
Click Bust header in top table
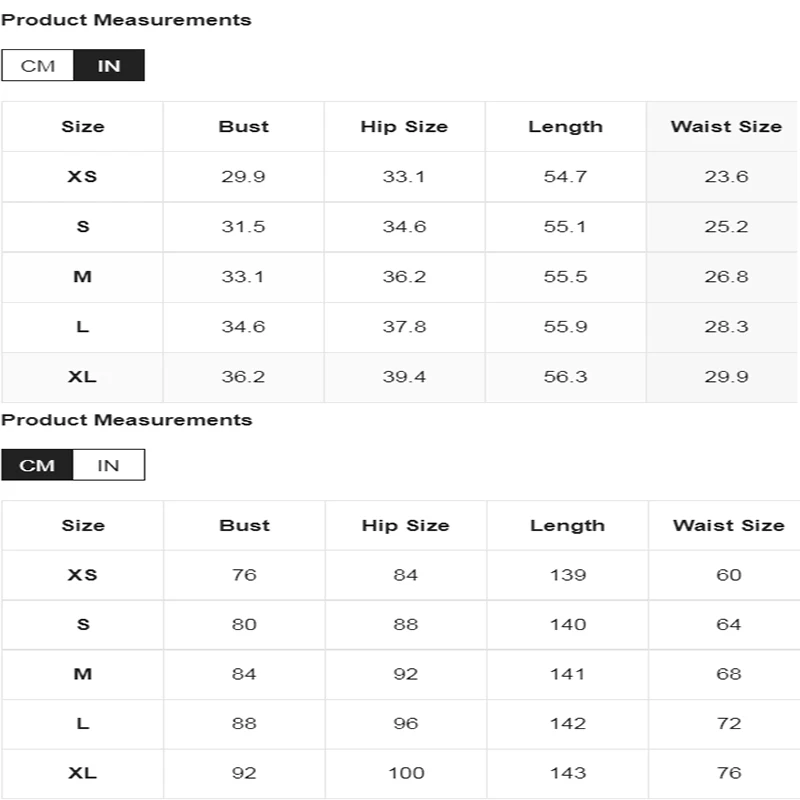(243, 127)
